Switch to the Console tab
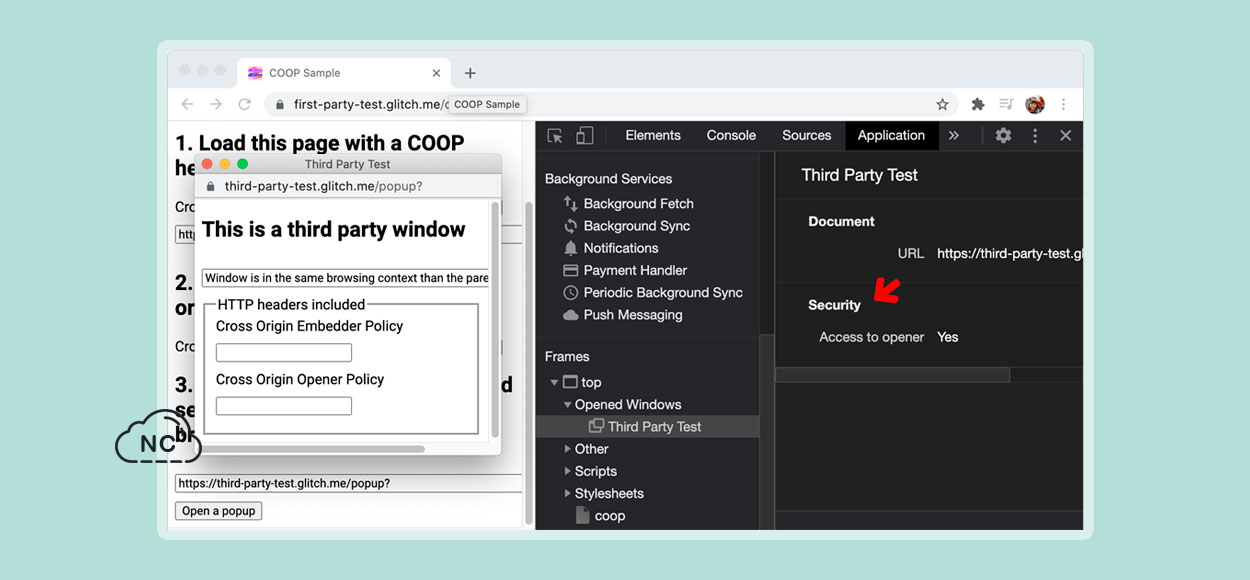The image size is (1250, 580). 731,136
